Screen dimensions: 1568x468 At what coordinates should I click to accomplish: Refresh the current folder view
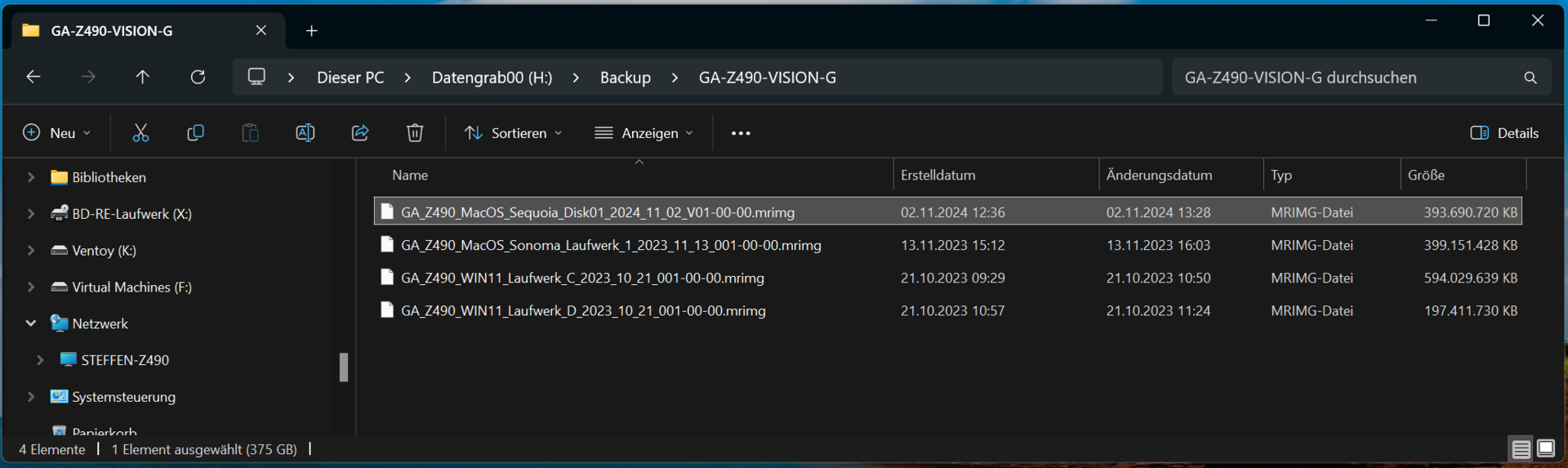click(x=198, y=77)
